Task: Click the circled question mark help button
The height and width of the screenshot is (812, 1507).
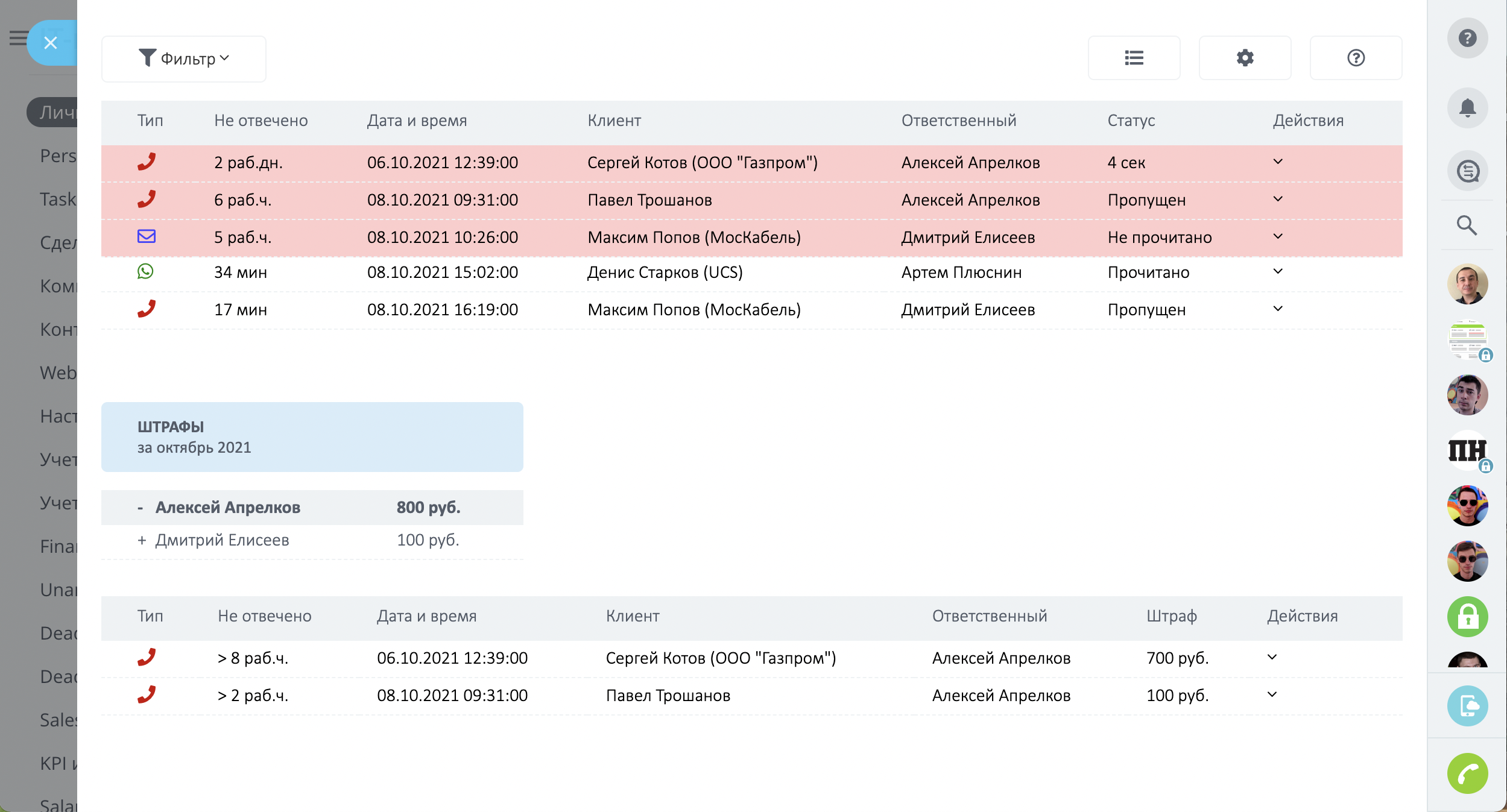Action: [x=1356, y=58]
